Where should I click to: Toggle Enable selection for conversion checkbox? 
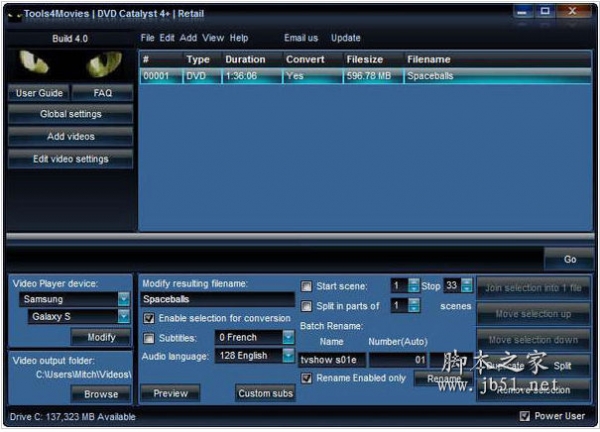pos(149,318)
